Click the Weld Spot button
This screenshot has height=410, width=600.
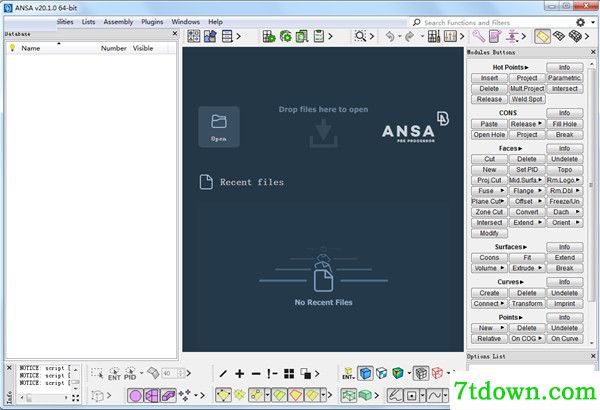point(527,99)
